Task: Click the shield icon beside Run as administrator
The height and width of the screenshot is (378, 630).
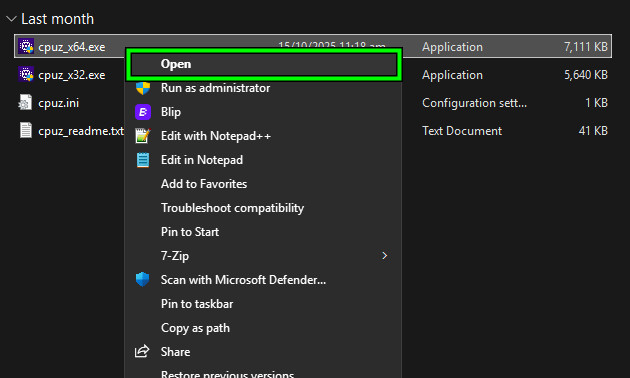Action: tap(143, 88)
